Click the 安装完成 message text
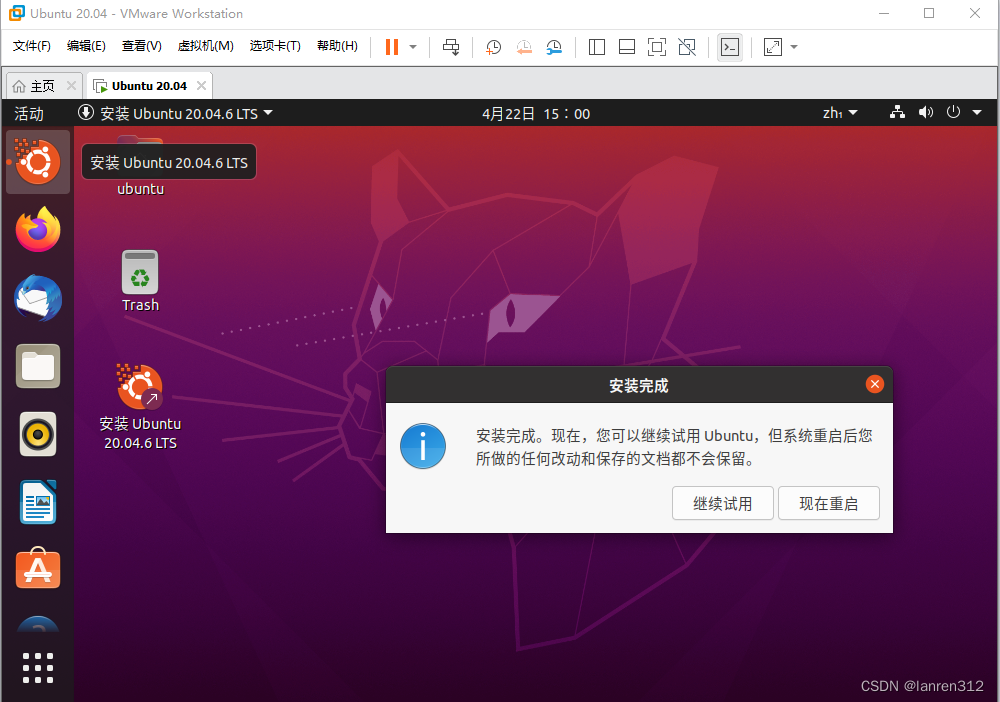The height and width of the screenshot is (702, 1000). click(674, 447)
